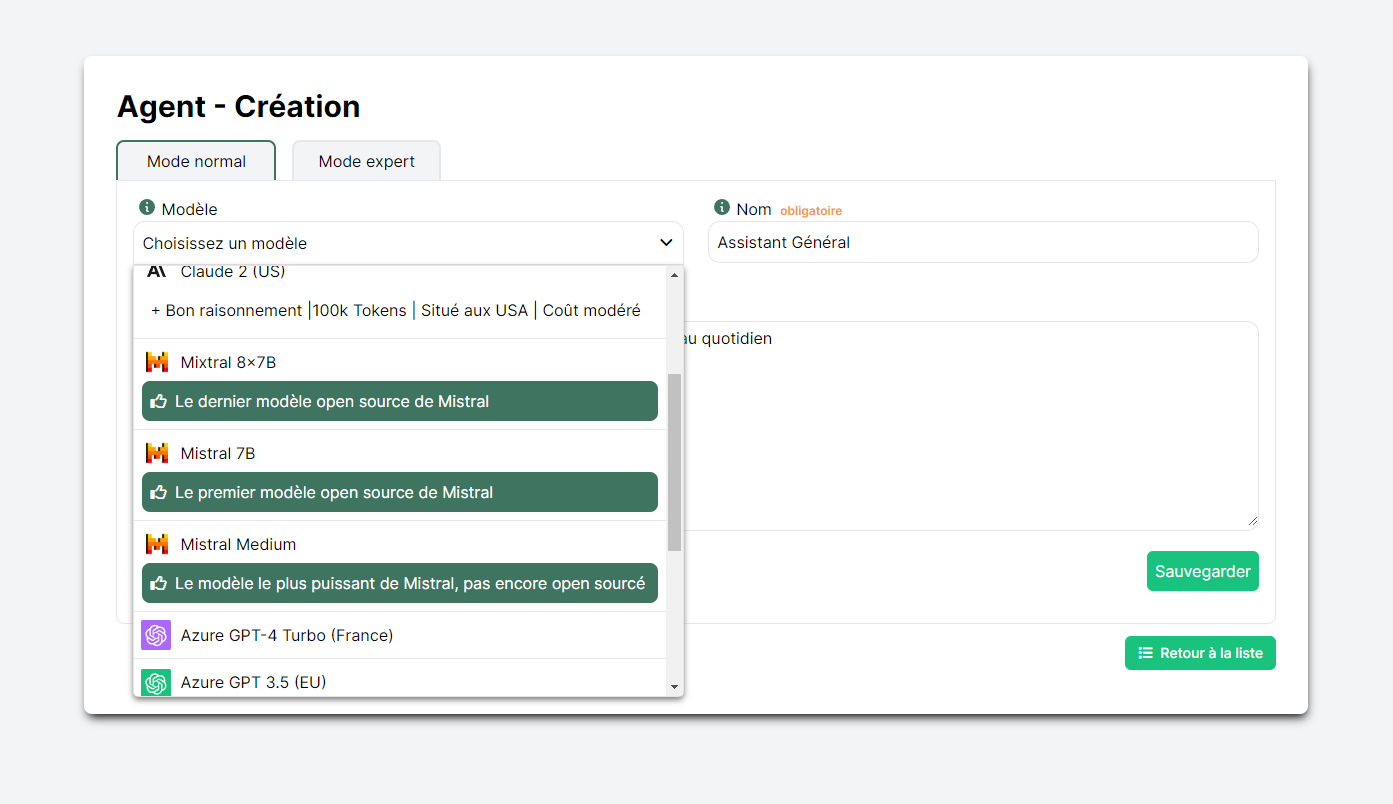Click the chevron arrow of model selector
Image resolution: width=1393 pixels, height=804 pixels.
point(666,243)
